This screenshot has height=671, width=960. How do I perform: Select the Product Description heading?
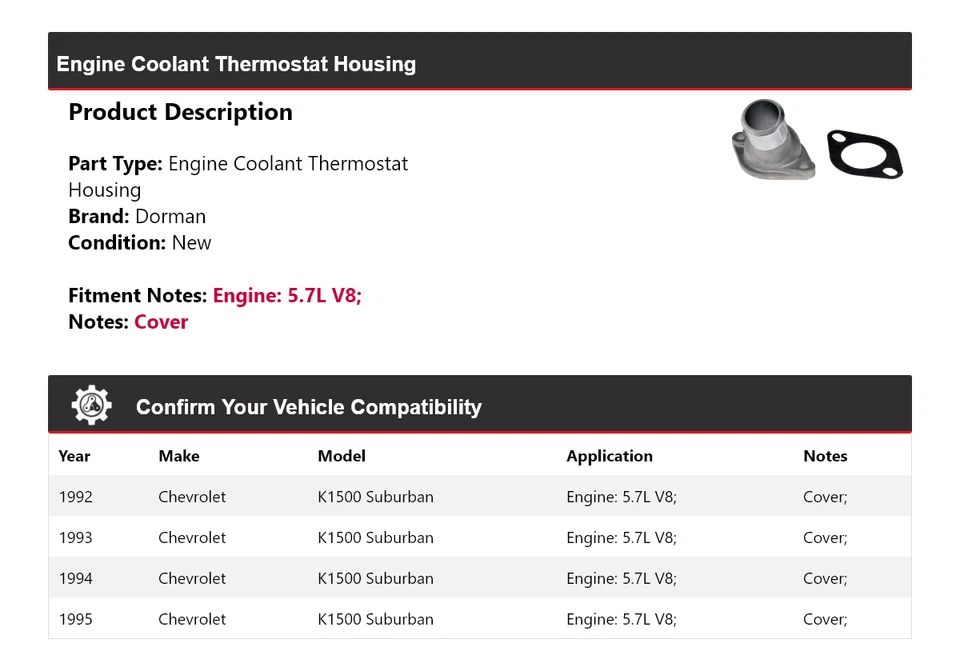click(180, 112)
